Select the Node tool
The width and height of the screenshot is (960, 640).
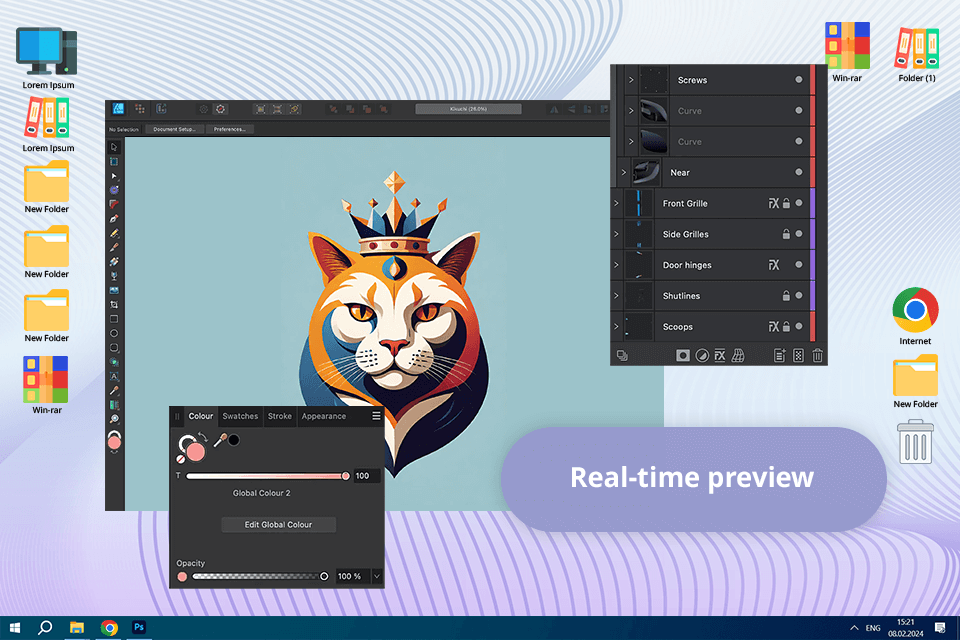point(114,176)
